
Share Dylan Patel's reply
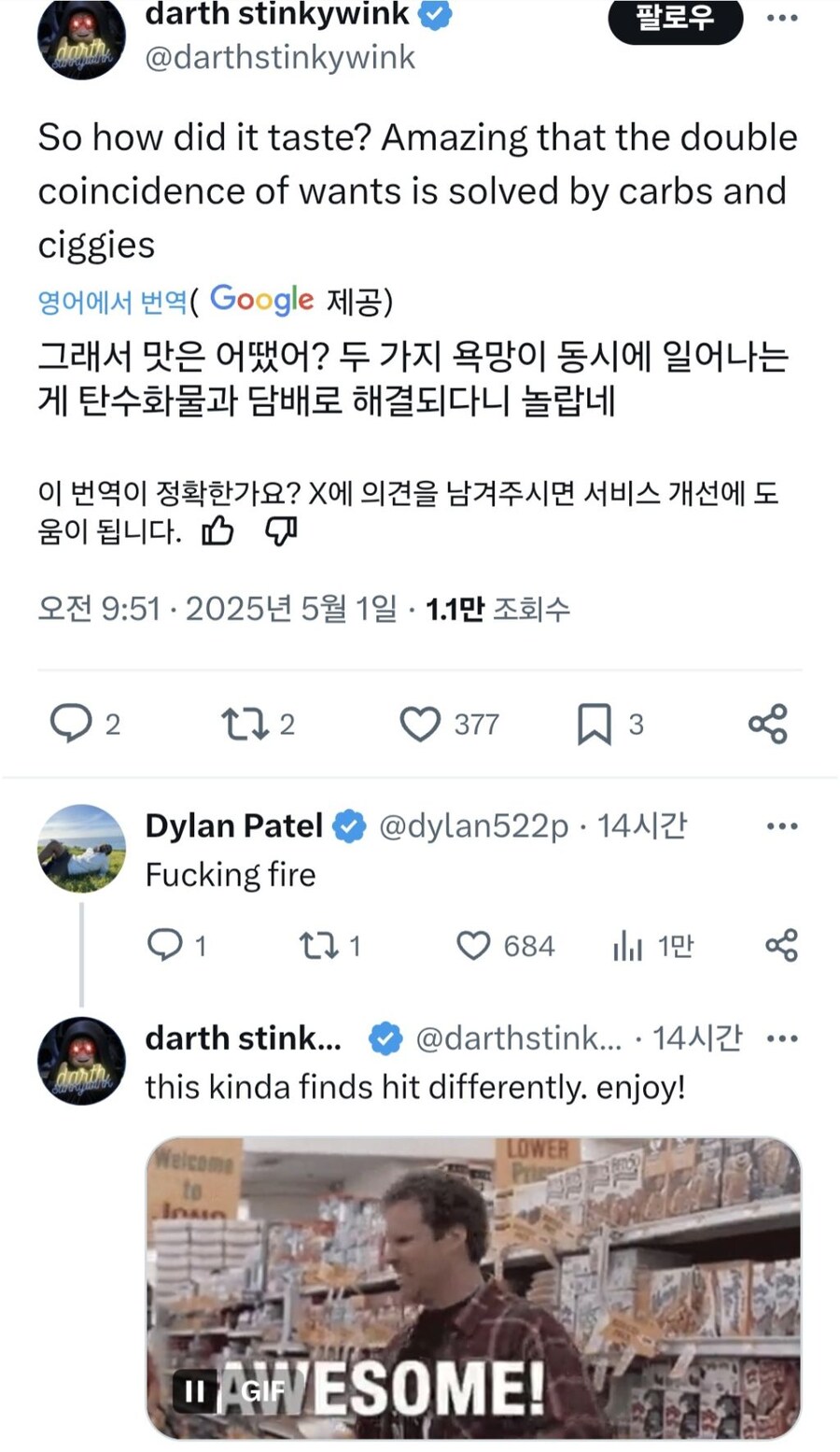[781, 946]
